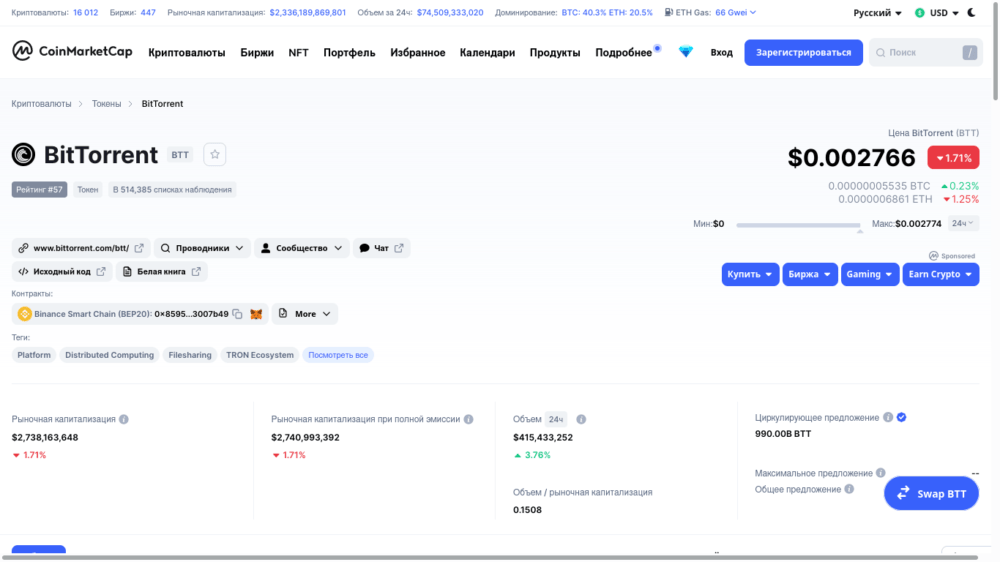The width and height of the screenshot is (1000, 562).
Task: Click info icon next to market cap label
Action: click(x=124, y=419)
